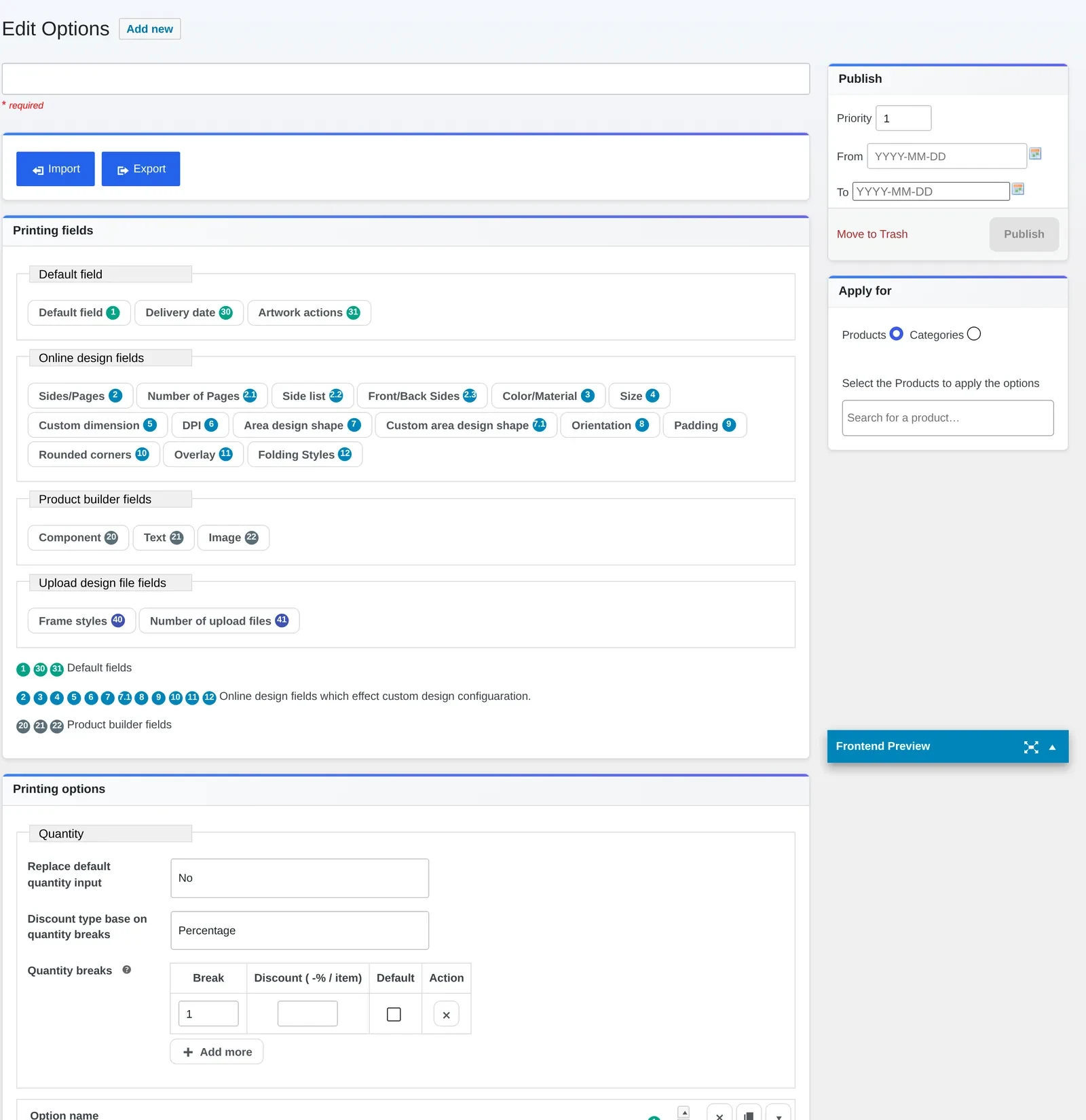The width and height of the screenshot is (1086, 1120).
Task: Add the Sides/Pages field
Action: click(80, 396)
